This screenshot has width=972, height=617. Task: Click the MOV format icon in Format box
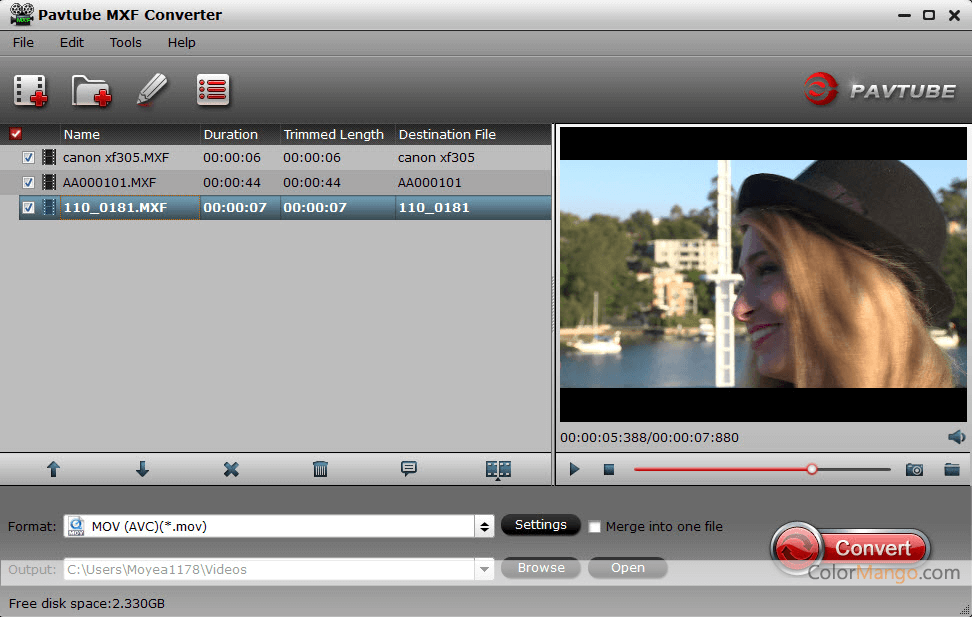click(76, 526)
